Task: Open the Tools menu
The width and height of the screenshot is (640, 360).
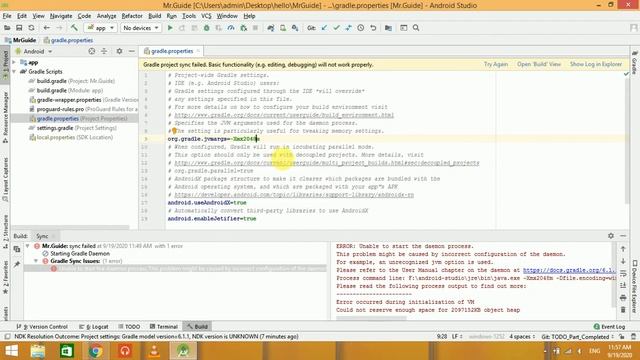Action: pyautogui.click(x=189, y=16)
